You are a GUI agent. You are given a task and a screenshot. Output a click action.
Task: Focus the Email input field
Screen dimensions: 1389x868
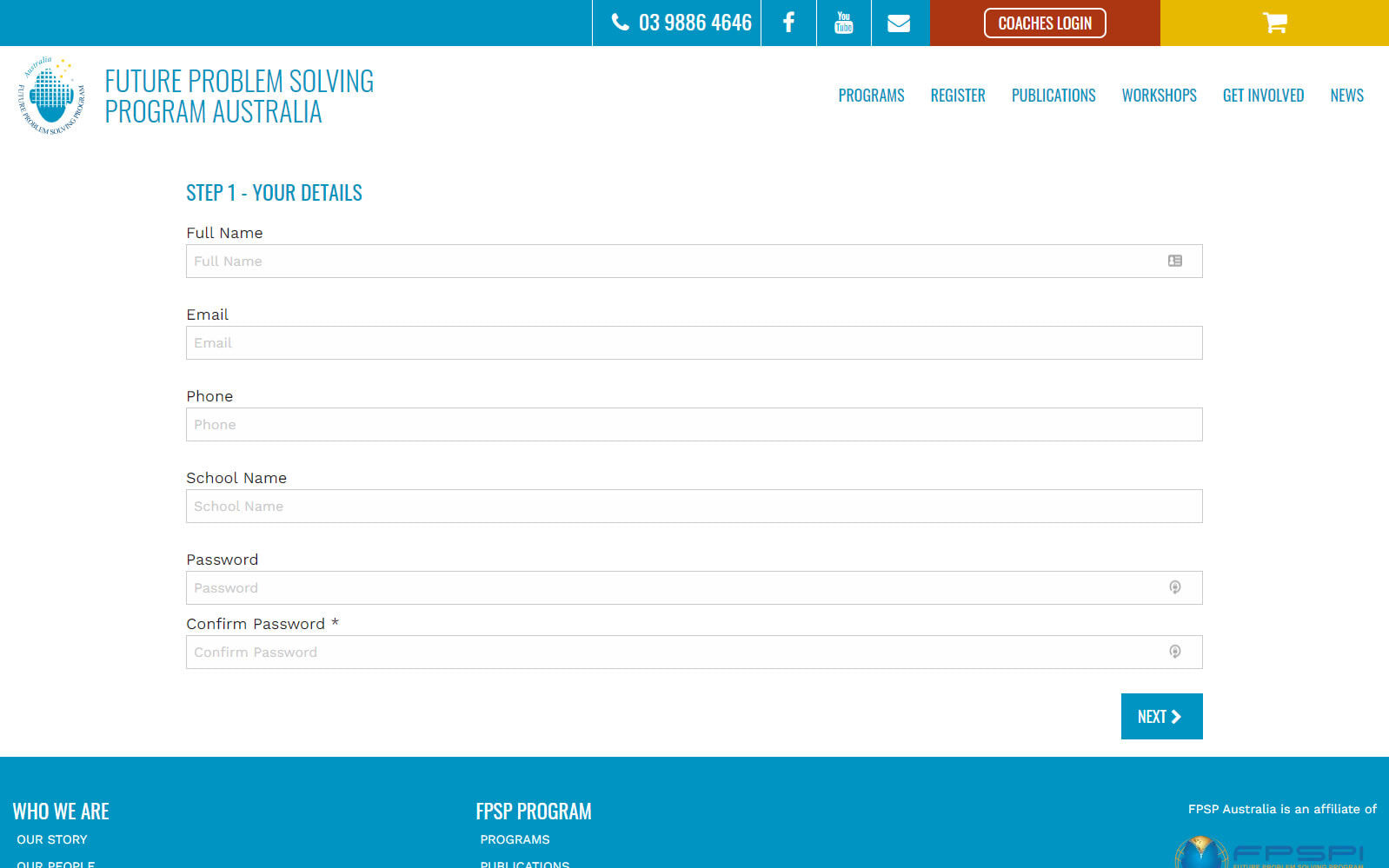pyautogui.click(x=694, y=343)
